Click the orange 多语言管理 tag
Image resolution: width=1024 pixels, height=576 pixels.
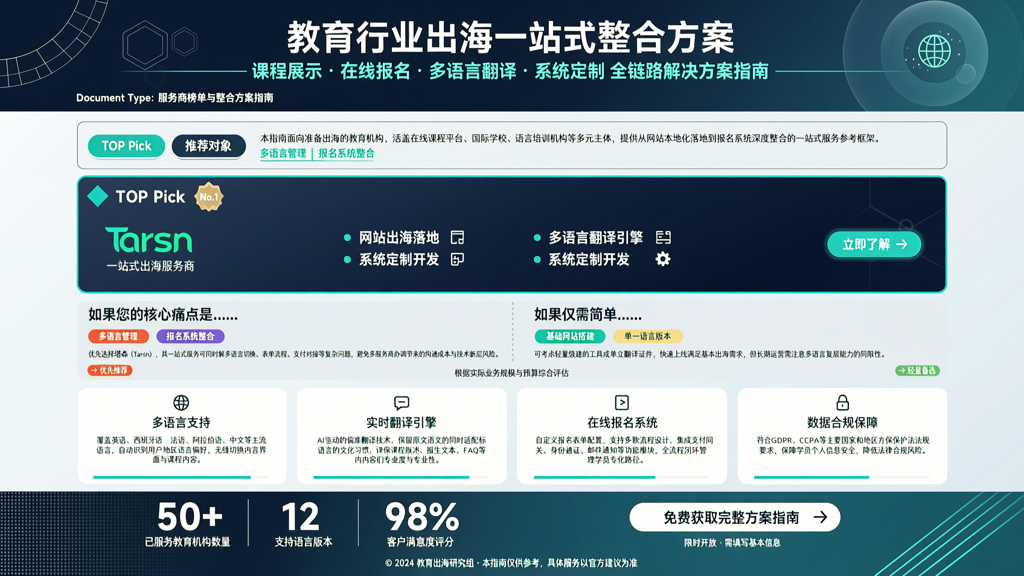[118, 336]
